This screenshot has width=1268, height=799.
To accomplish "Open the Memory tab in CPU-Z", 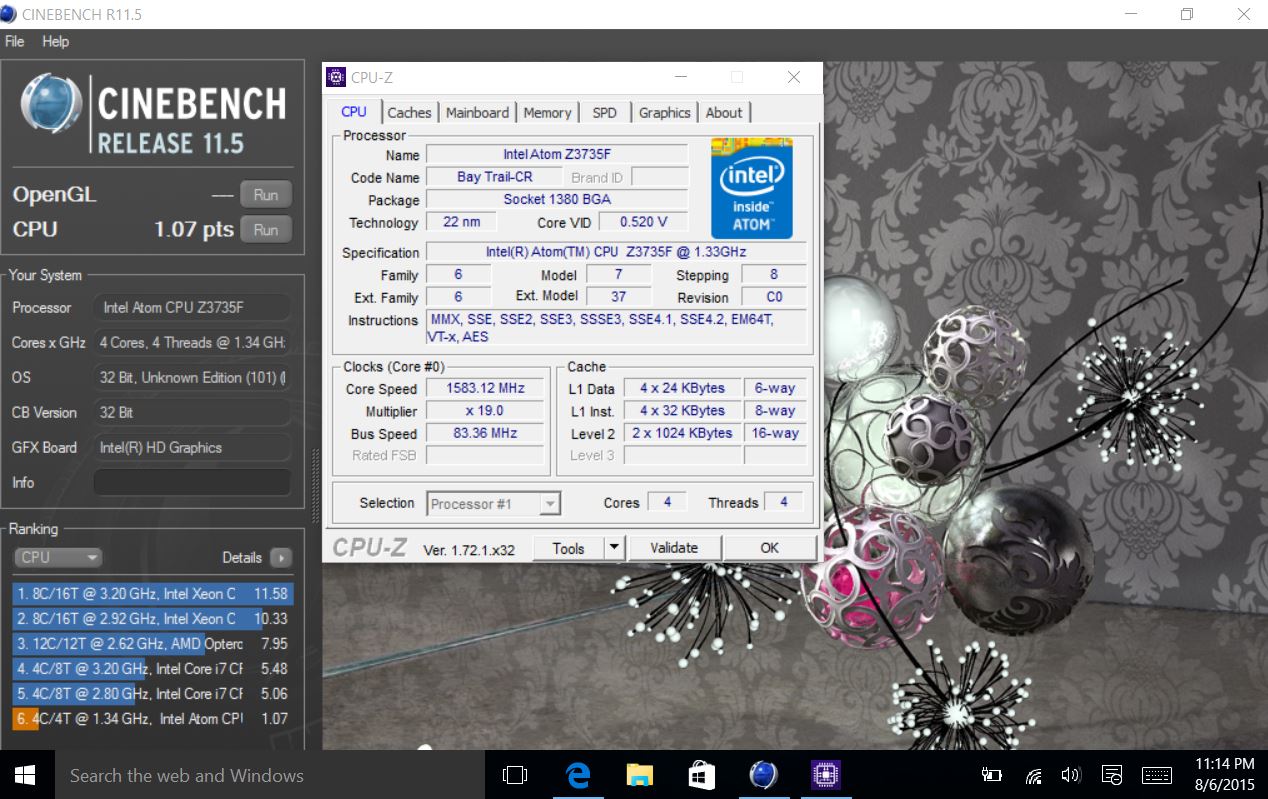I will [547, 112].
